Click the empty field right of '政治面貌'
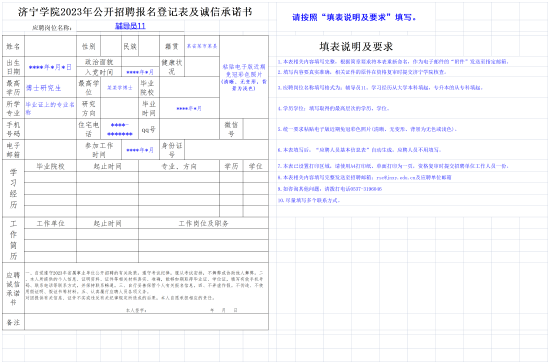550x364 pixels. click(x=140, y=62)
